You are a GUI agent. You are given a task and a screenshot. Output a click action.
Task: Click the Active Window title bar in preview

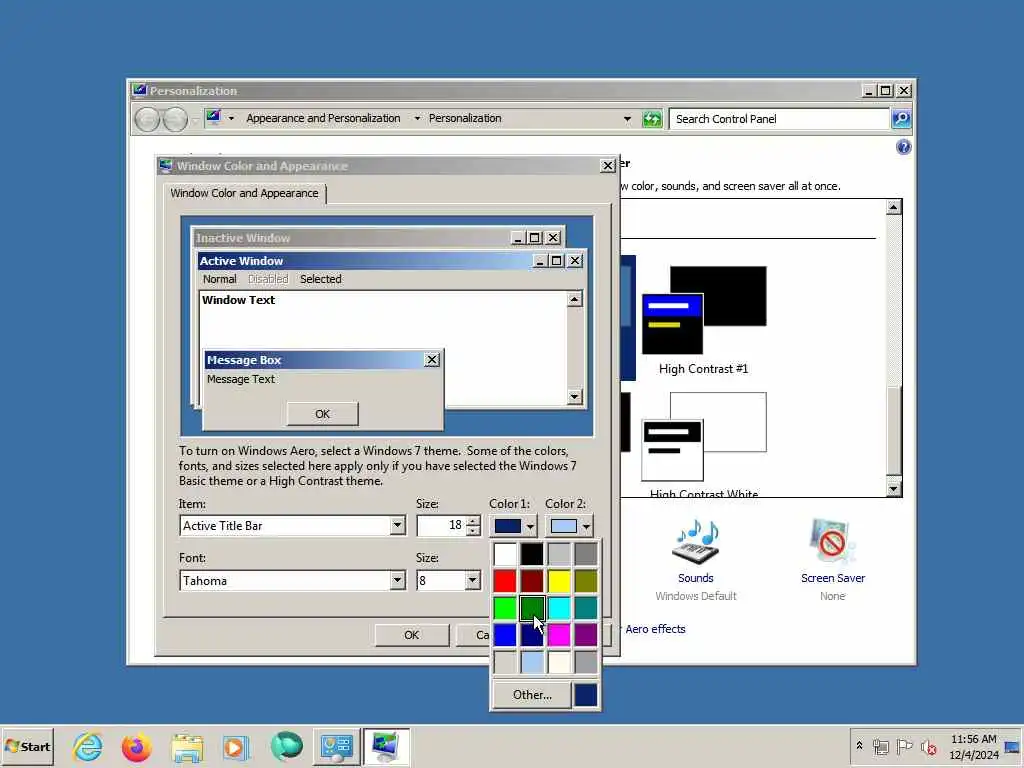click(366, 261)
